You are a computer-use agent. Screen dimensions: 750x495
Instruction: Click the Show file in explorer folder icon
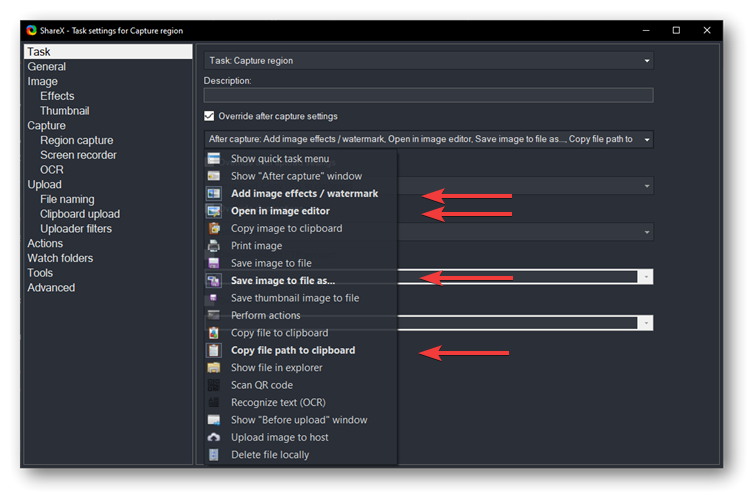click(x=213, y=368)
